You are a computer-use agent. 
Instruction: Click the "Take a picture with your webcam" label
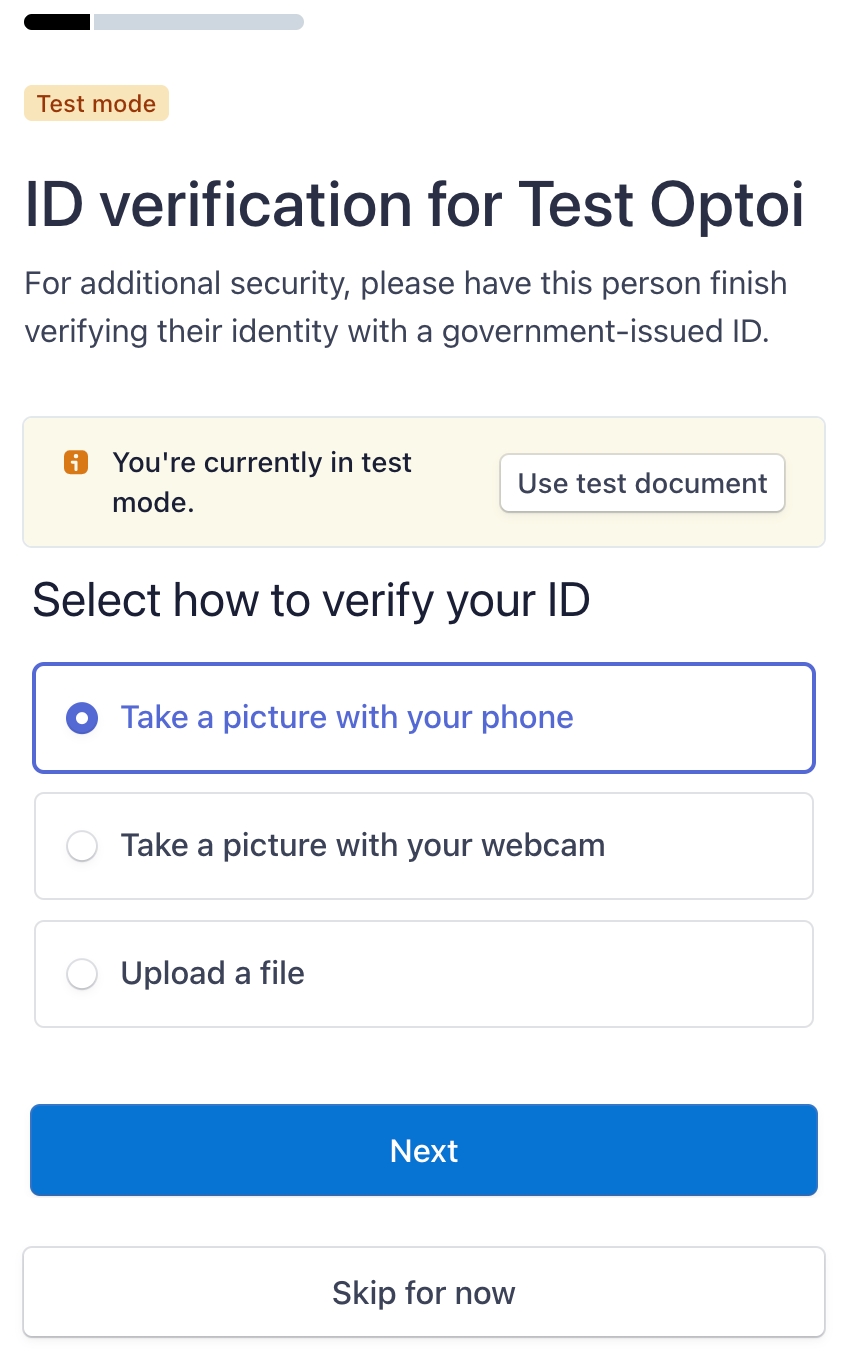363,846
